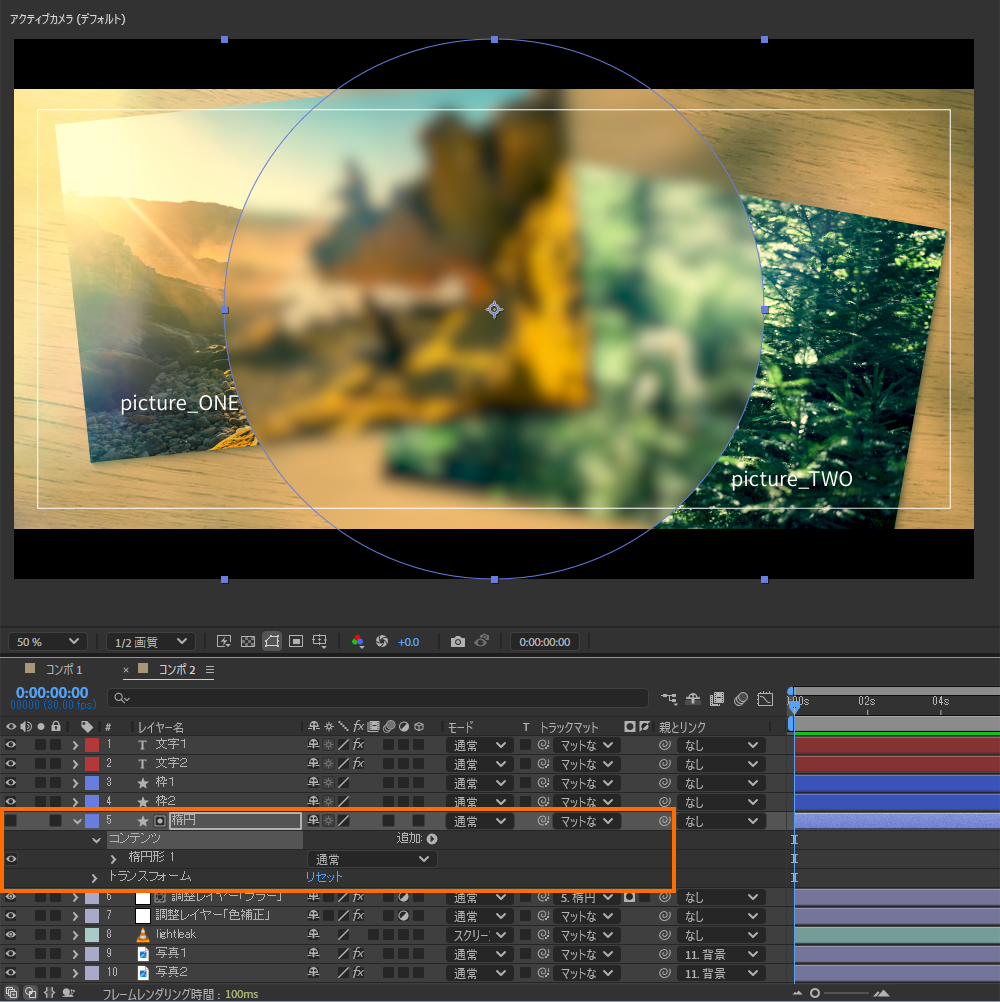The width and height of the screenshot is (1000, 1002).
Task: Click the reset exposure icon
Action: click(x=381, y=641)
